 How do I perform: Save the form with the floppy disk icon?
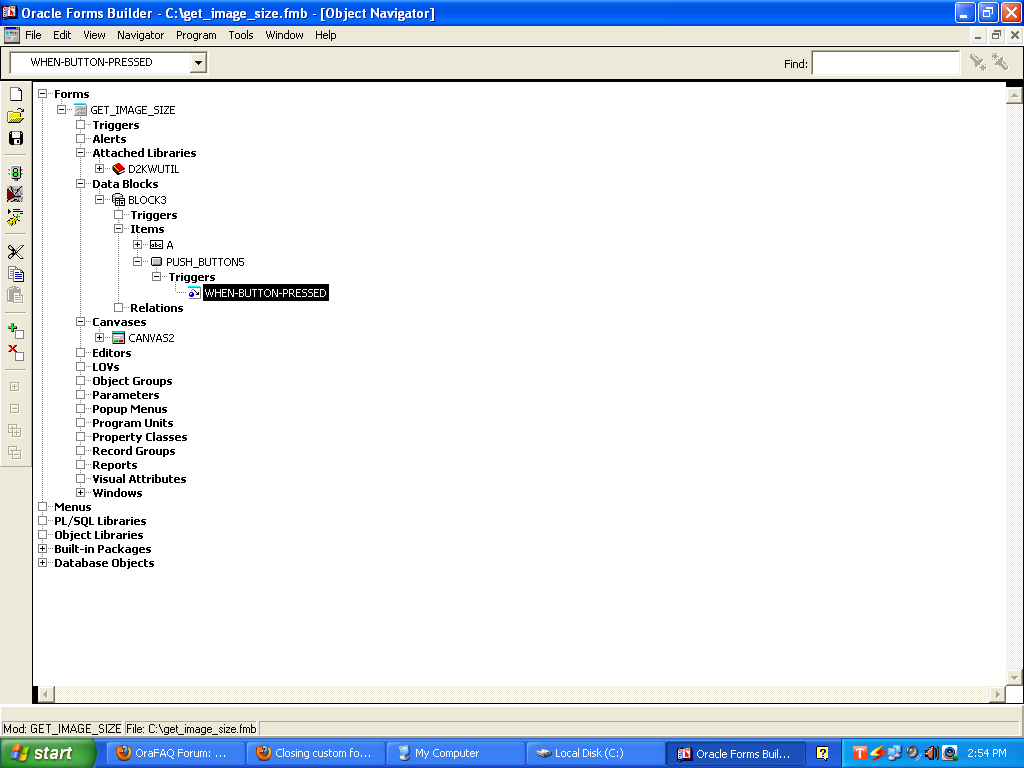[x=15, y=138]
